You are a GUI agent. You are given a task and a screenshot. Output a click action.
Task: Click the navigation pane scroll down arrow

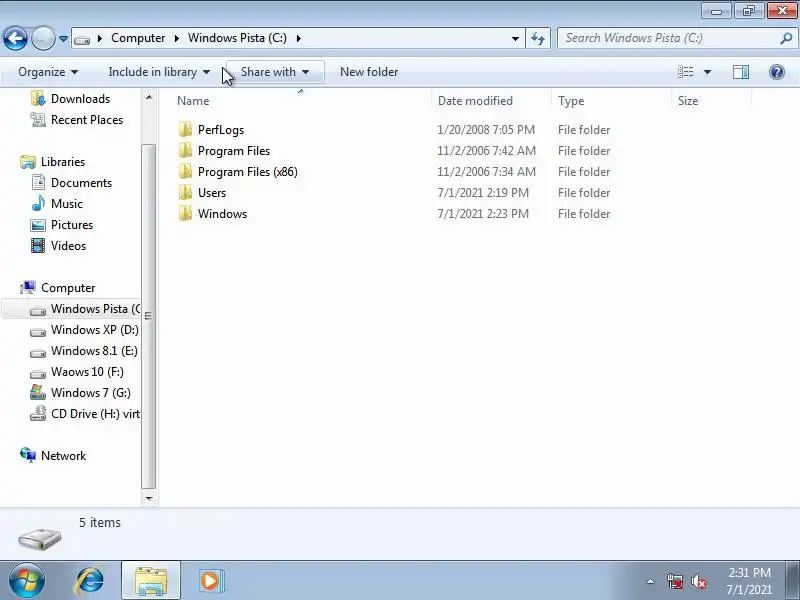149,498
